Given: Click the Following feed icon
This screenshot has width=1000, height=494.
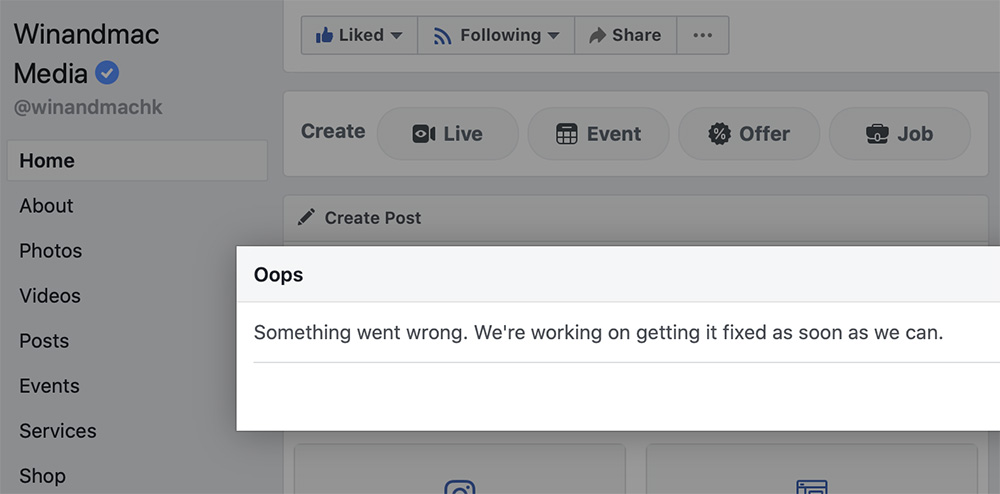Looking at the screenshot, I should (x=442, y=36).
